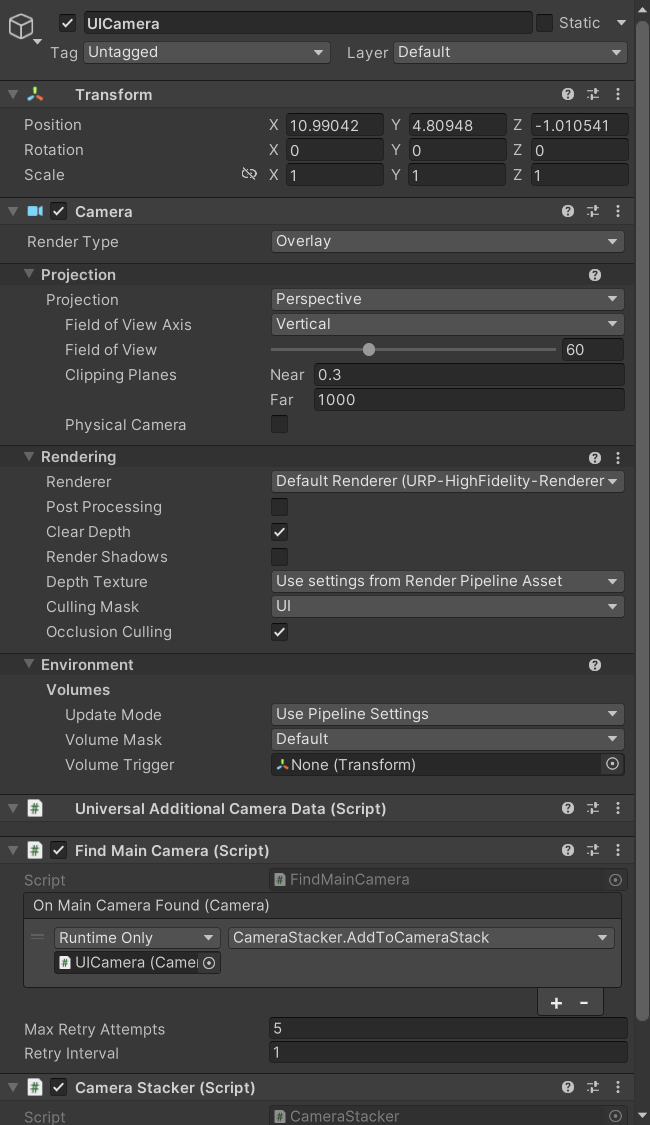Toggle the Scale constrained proportions link icon

point(249,174)
